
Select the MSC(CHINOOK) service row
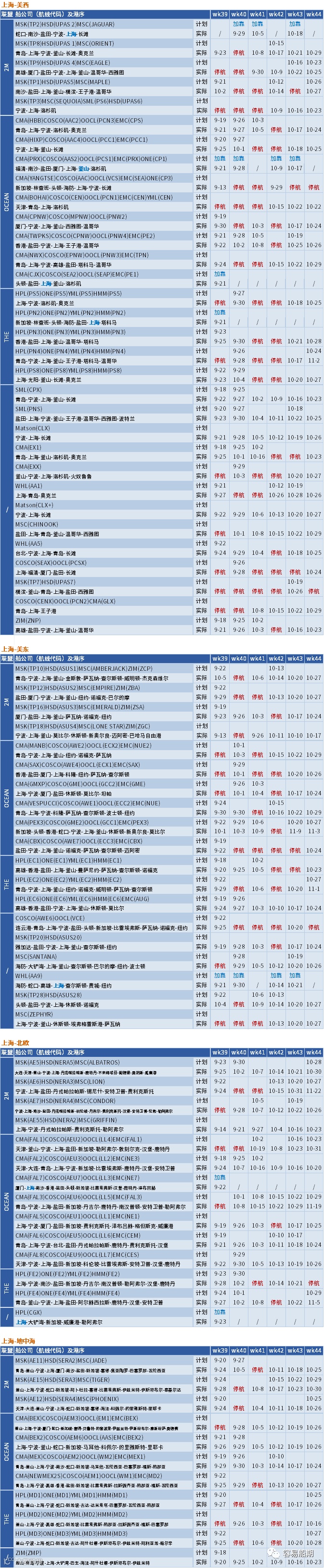104,524
